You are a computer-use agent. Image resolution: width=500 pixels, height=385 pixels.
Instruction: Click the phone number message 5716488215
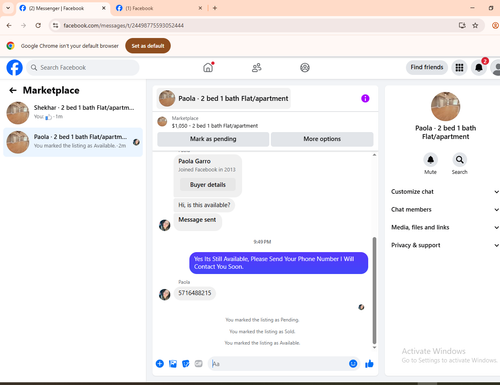coord(195,293)
